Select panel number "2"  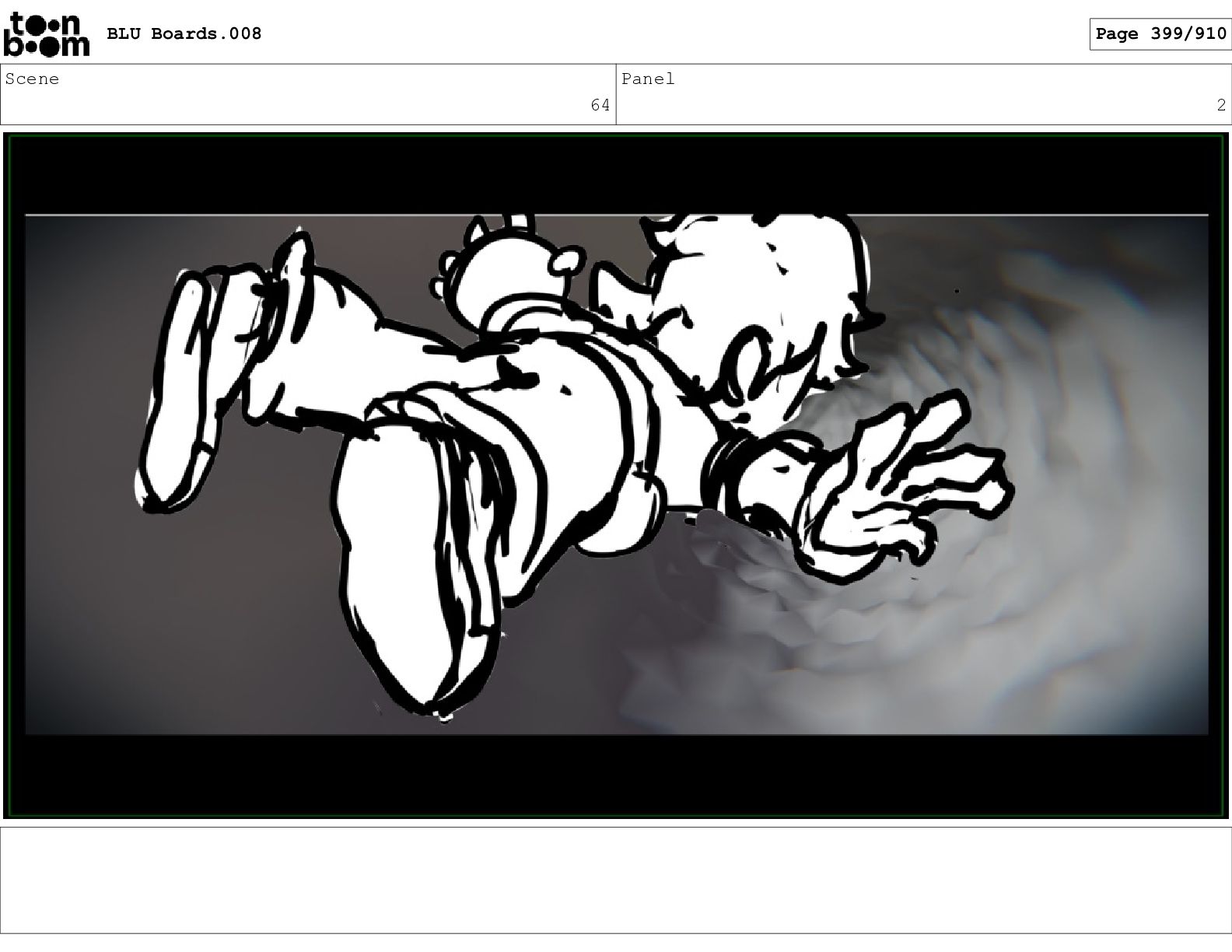[x=1221, y=105]
